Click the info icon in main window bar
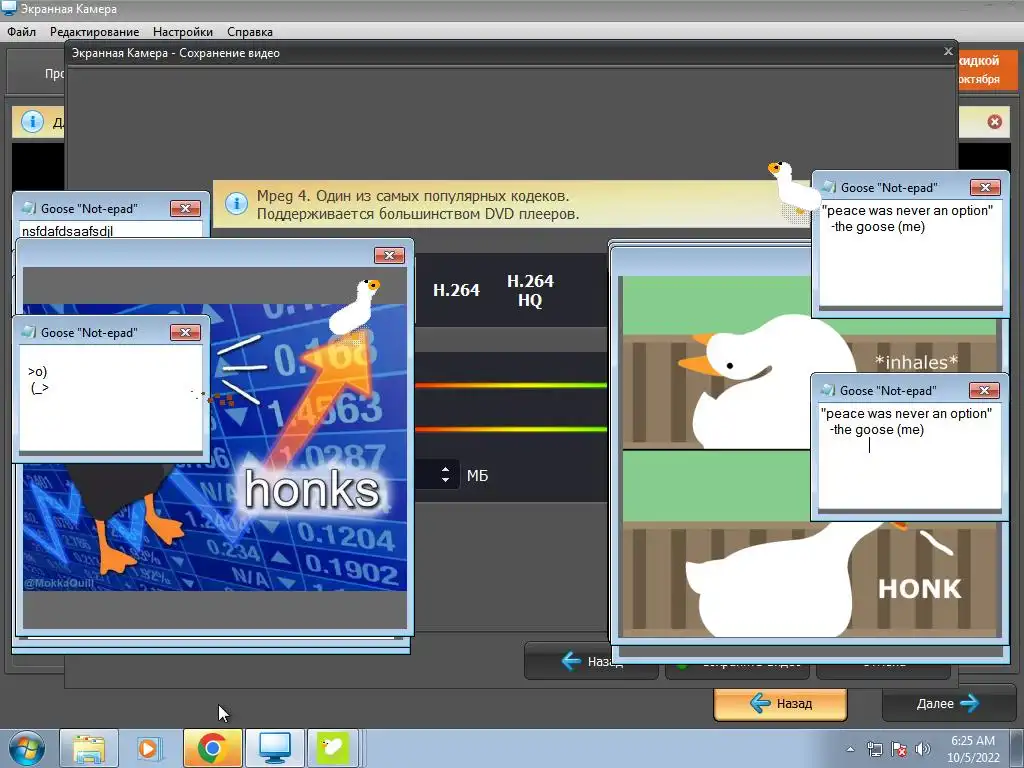The height and width of the screenshot is (768, 1024). (32, 121)
